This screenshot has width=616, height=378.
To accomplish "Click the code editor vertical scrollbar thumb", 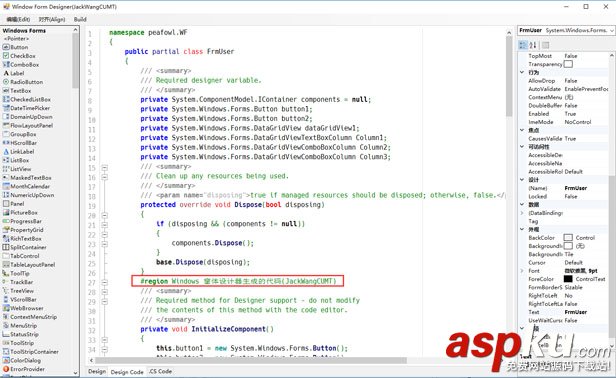I will click(509, 77).
